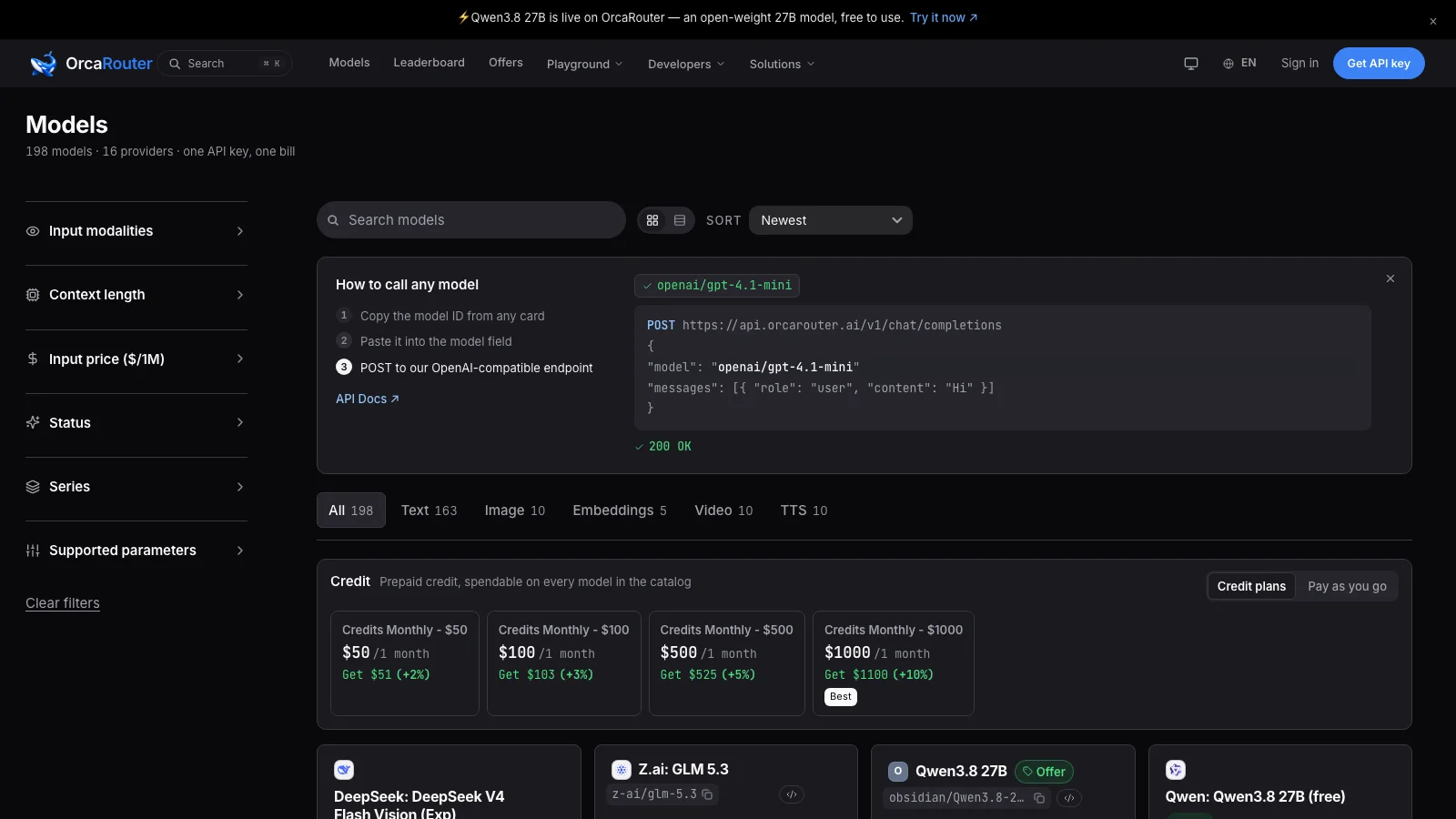1456x819 pixels.
Task: Click the display theme monitor icon
Action: pos(1190,64)
